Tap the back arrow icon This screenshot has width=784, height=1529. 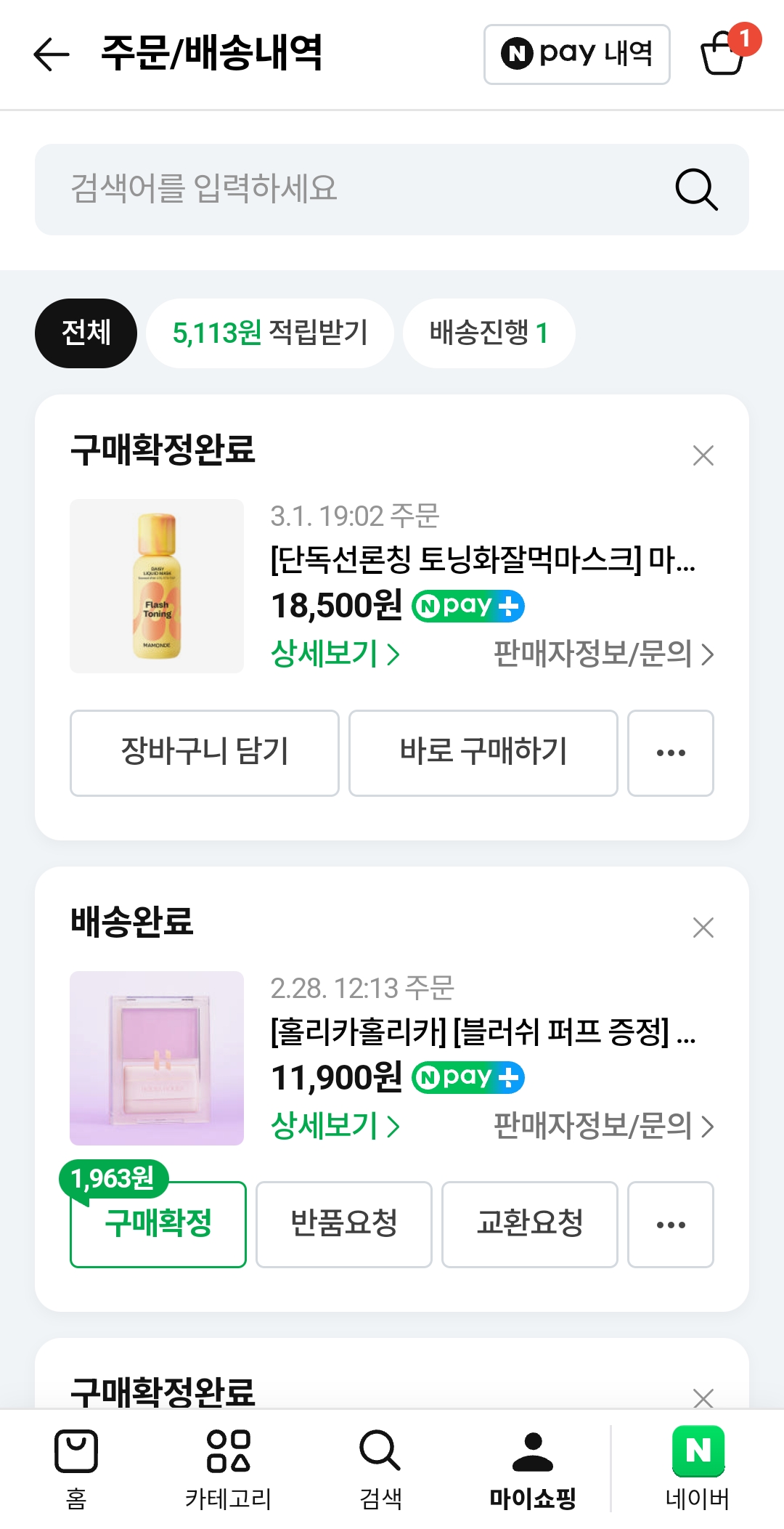point(52,54)
